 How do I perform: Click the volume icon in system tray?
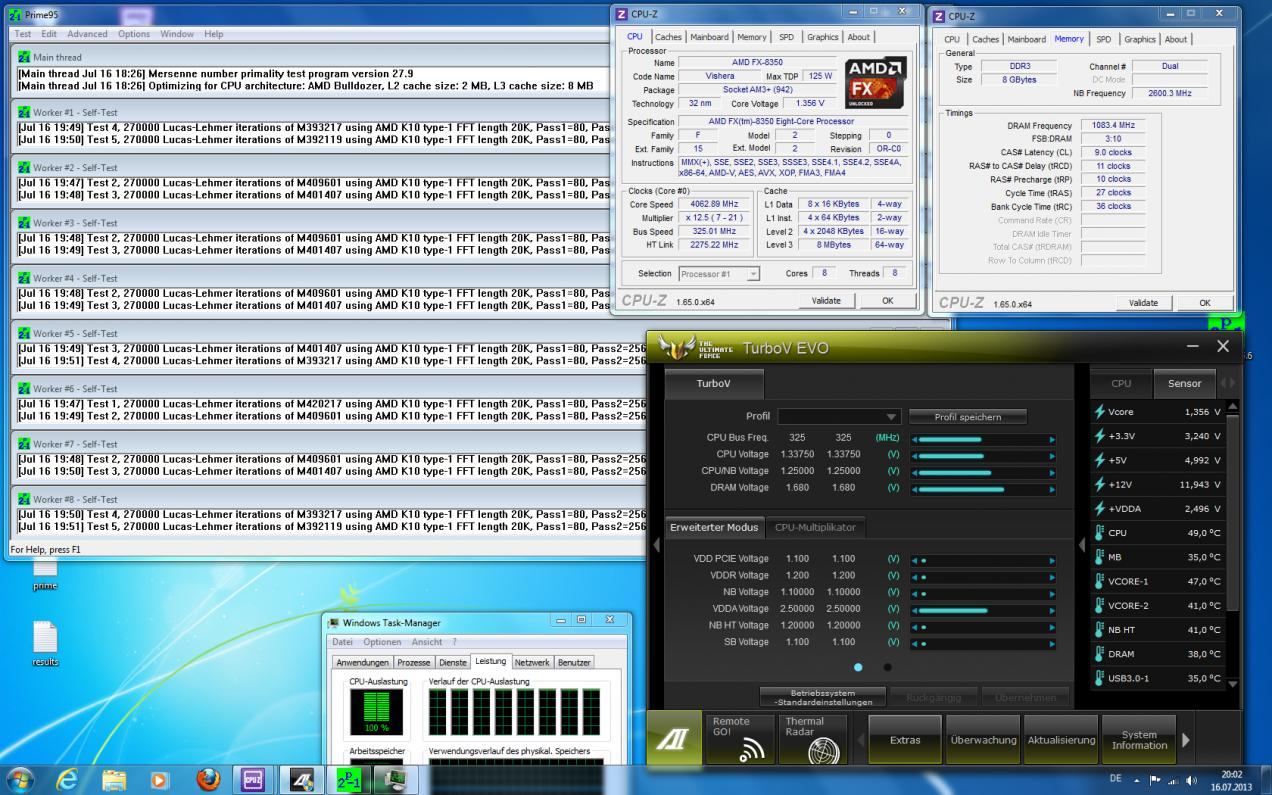point(1191,778)
